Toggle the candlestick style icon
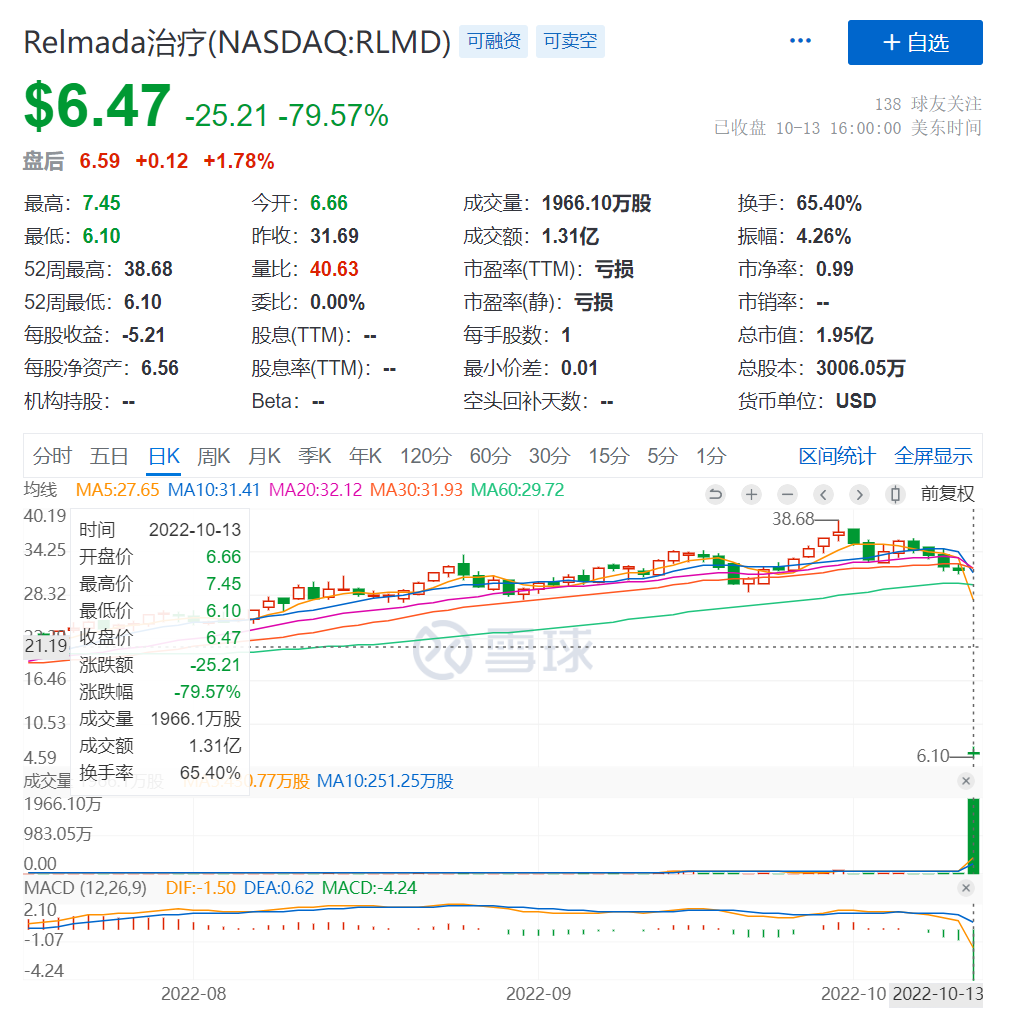This screenshot has height=1010, width=1015. pyautogui.click(x=895, y=495)
